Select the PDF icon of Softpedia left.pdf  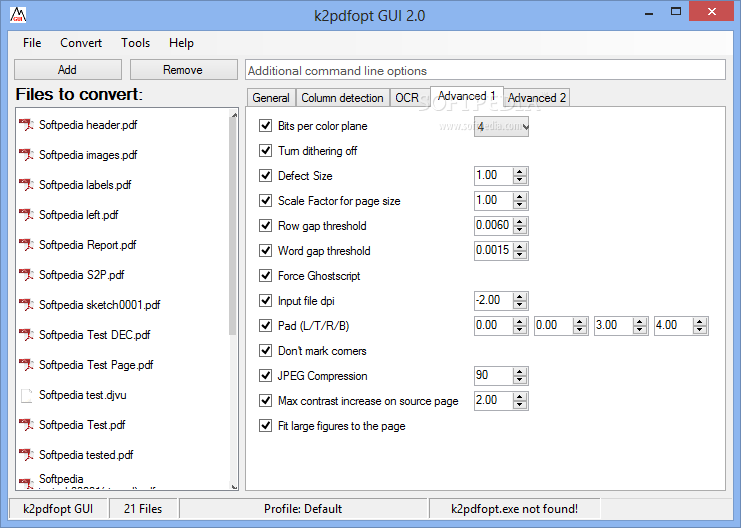pos(26,215)
